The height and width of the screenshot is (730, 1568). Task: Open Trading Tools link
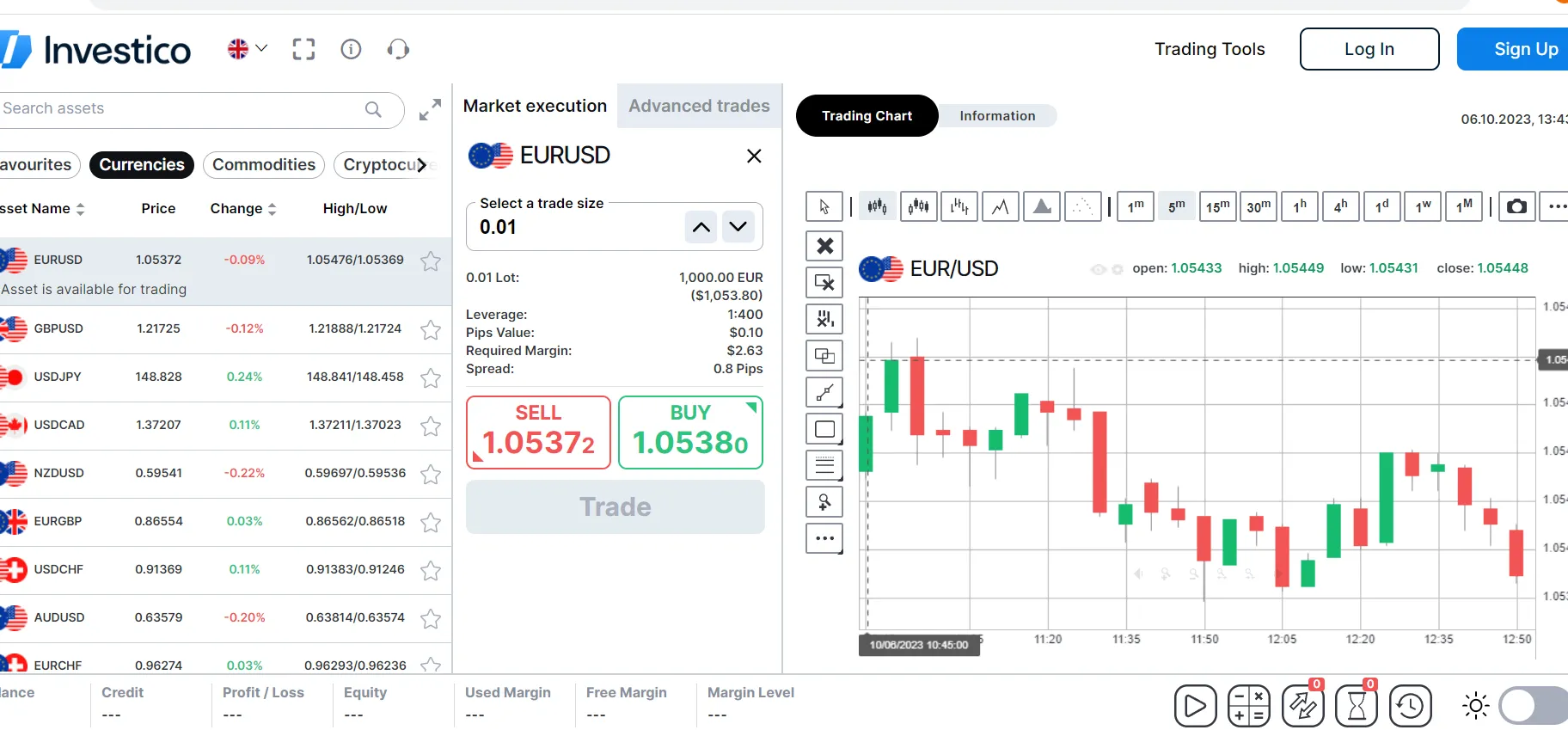pyautogui.click(x=1210, y=49)
